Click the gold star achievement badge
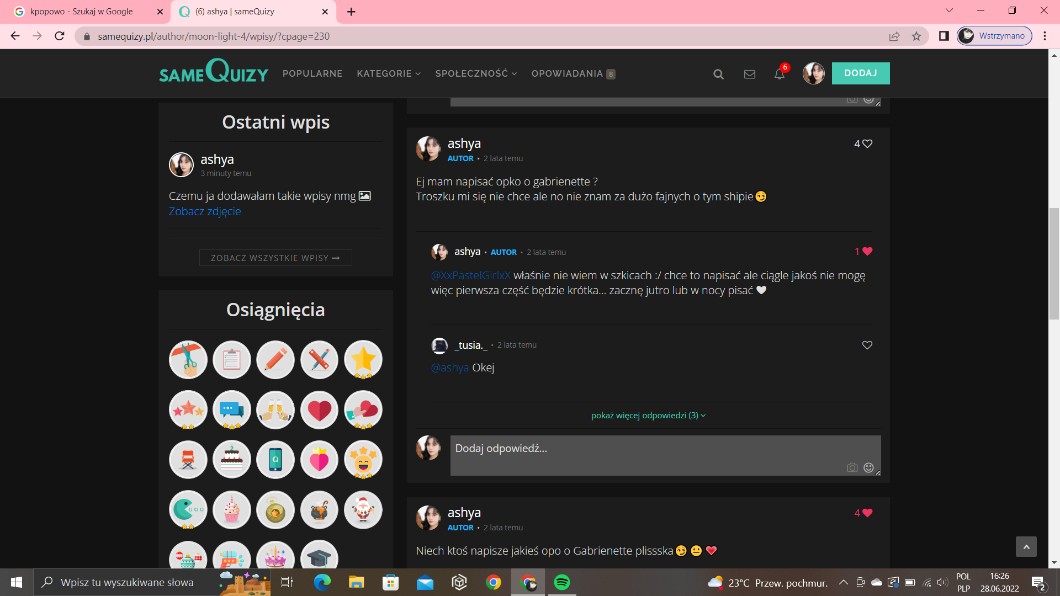 (x=363, y=359)
